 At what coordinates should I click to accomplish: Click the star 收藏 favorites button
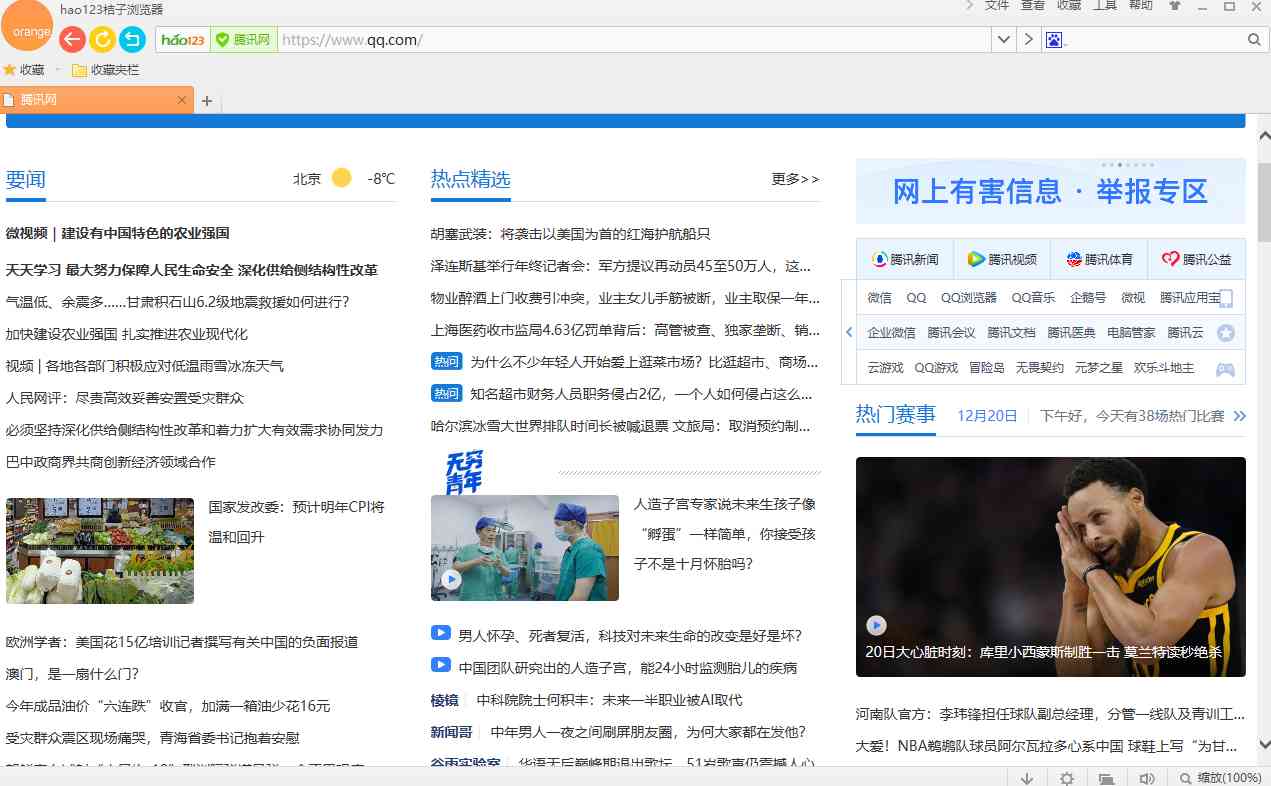pos(24,70)
